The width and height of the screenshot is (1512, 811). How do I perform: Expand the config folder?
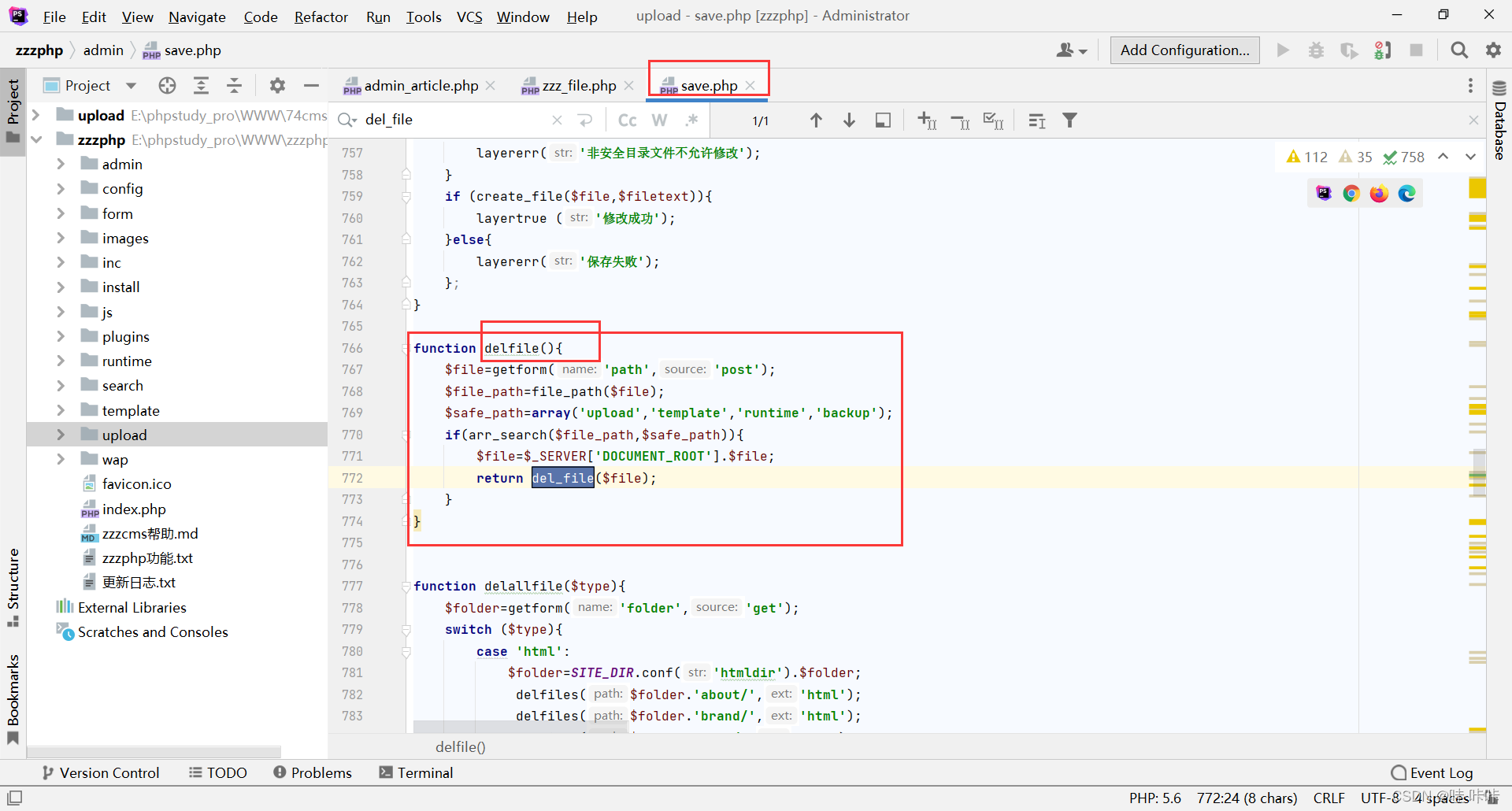point(61,188)
